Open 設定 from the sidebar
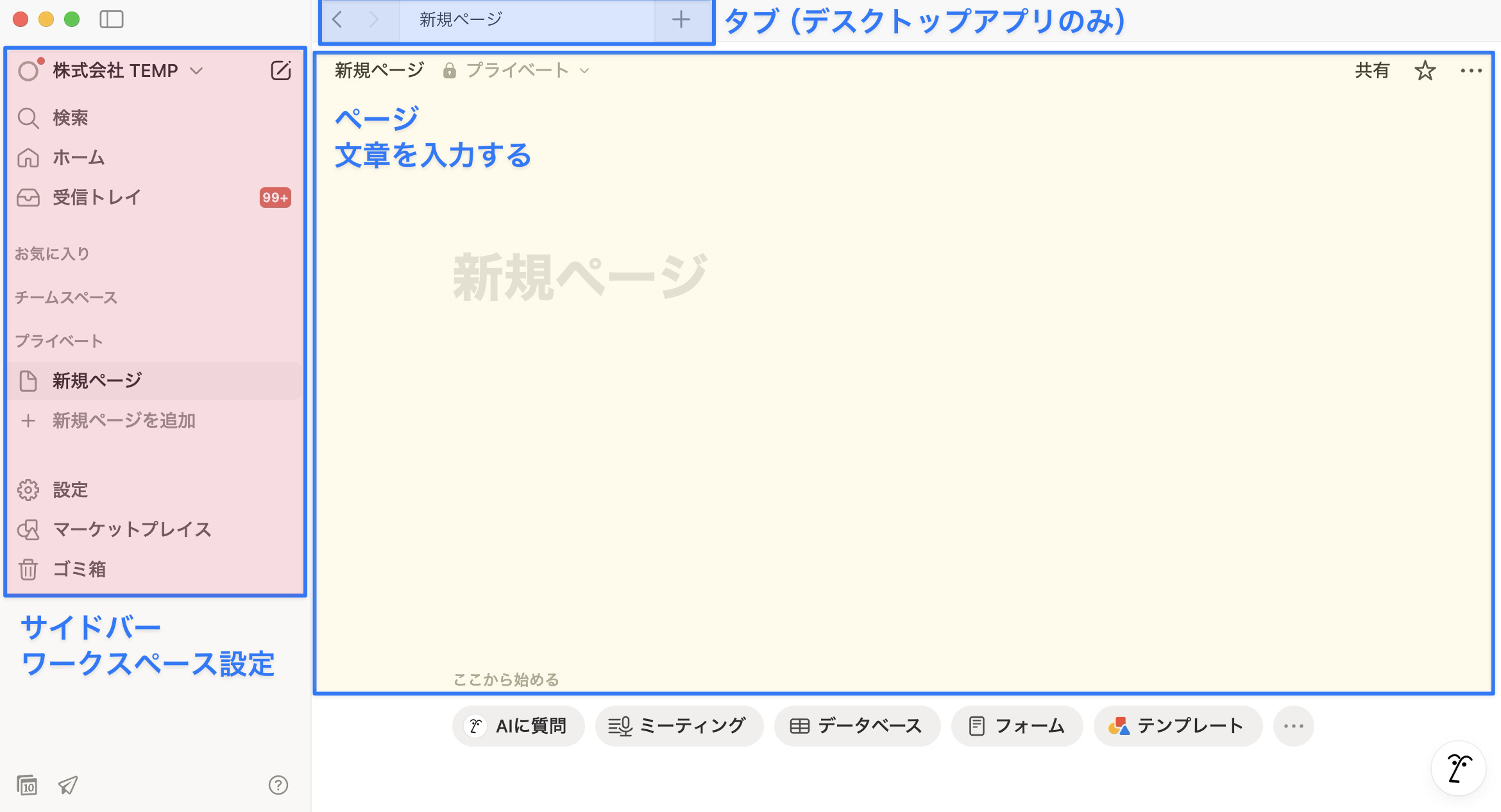This screenshot has width=1501, height=812. [x=154, y=490]
